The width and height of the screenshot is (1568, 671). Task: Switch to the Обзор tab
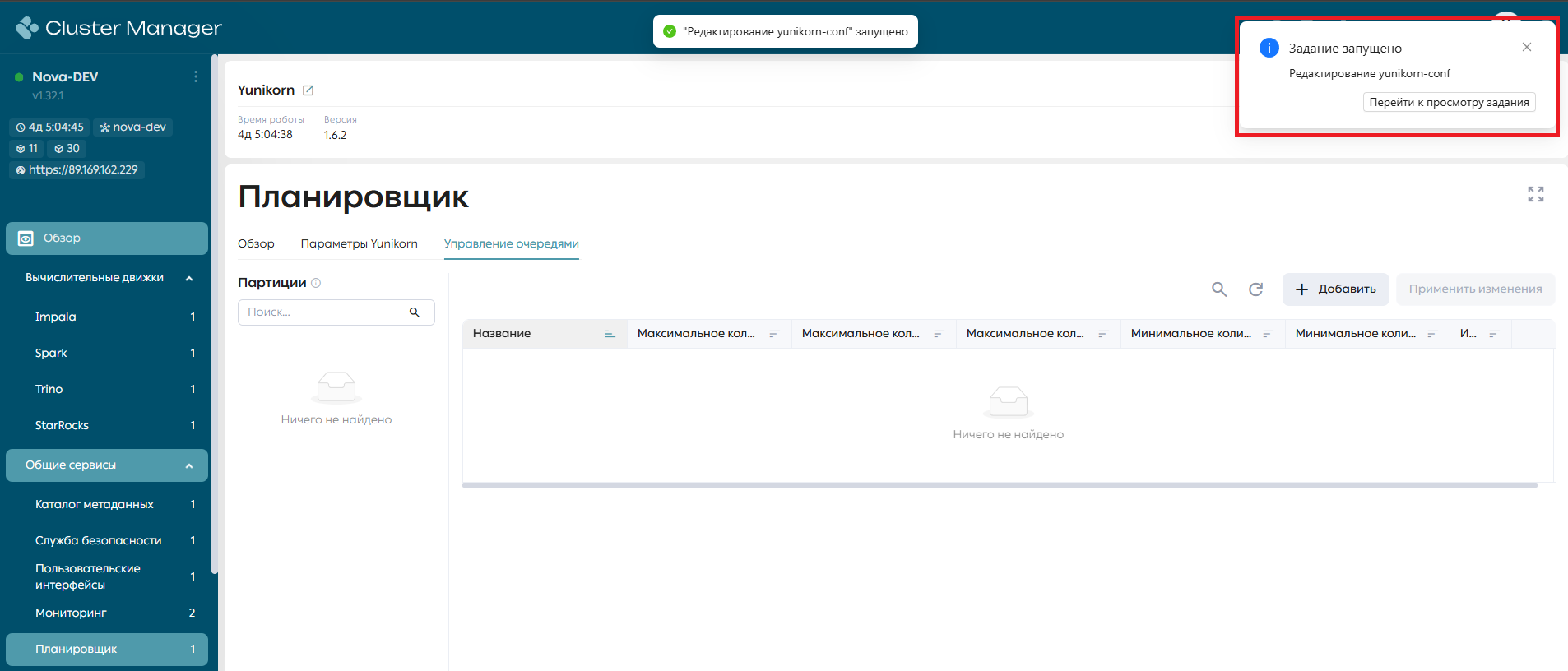pos(256,243)
